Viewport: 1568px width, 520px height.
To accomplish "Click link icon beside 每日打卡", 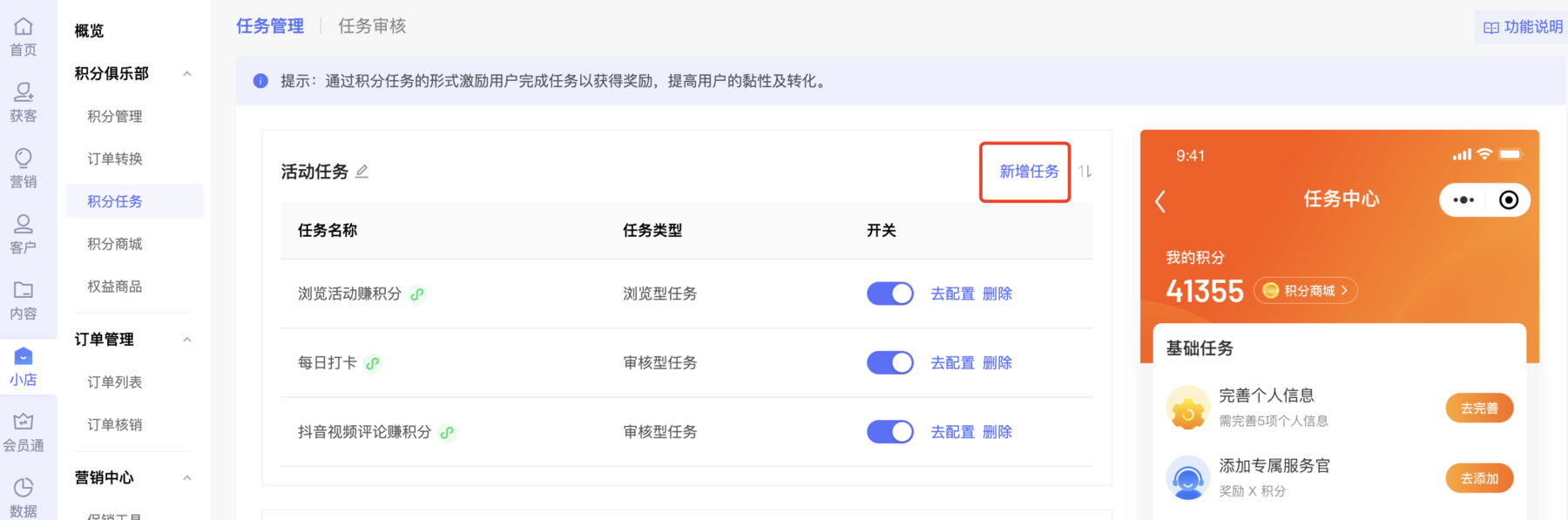I will (372, 363).
